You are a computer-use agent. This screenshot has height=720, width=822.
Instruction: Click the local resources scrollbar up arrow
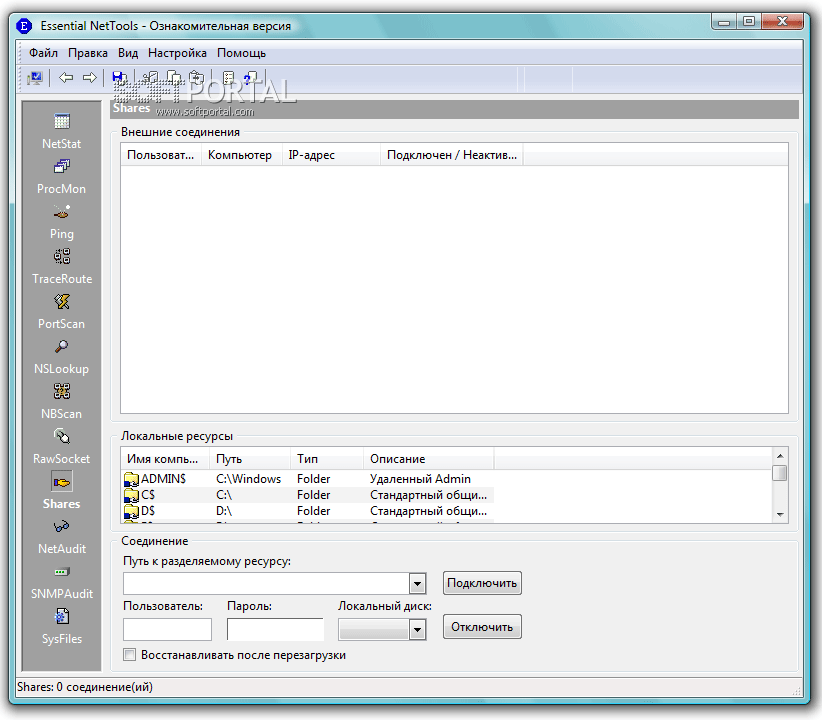pyautogui.click(x=780, y=456)
